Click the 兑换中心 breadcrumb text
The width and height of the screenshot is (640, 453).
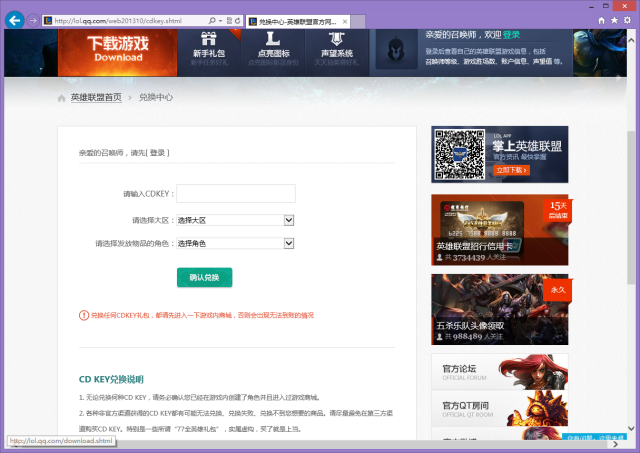pyautogui.click(x=156, y=98)
